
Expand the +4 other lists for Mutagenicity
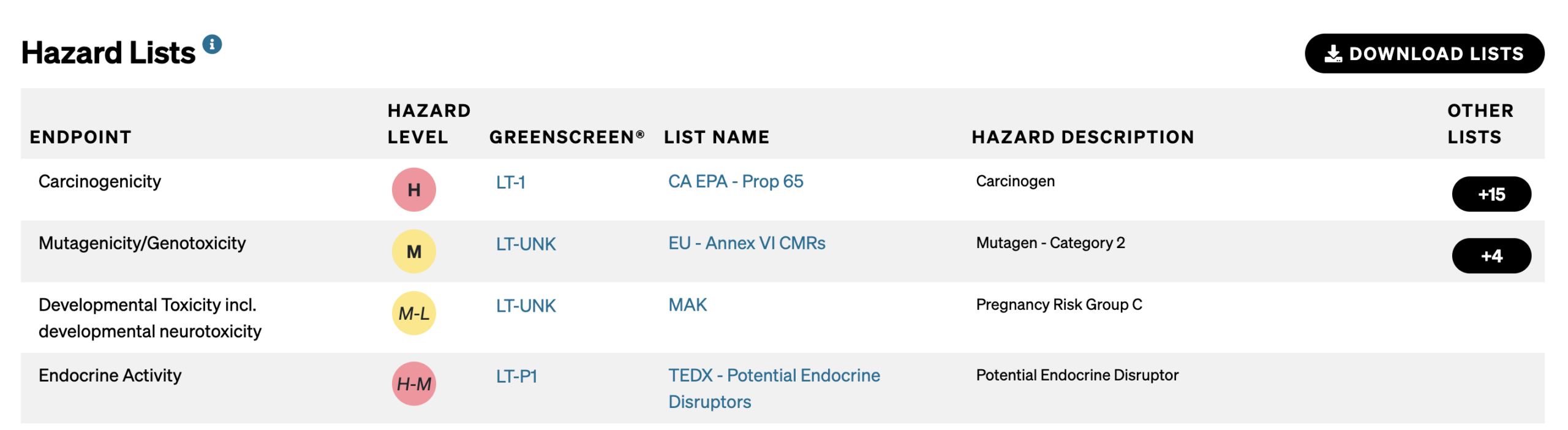point(1490,256)
